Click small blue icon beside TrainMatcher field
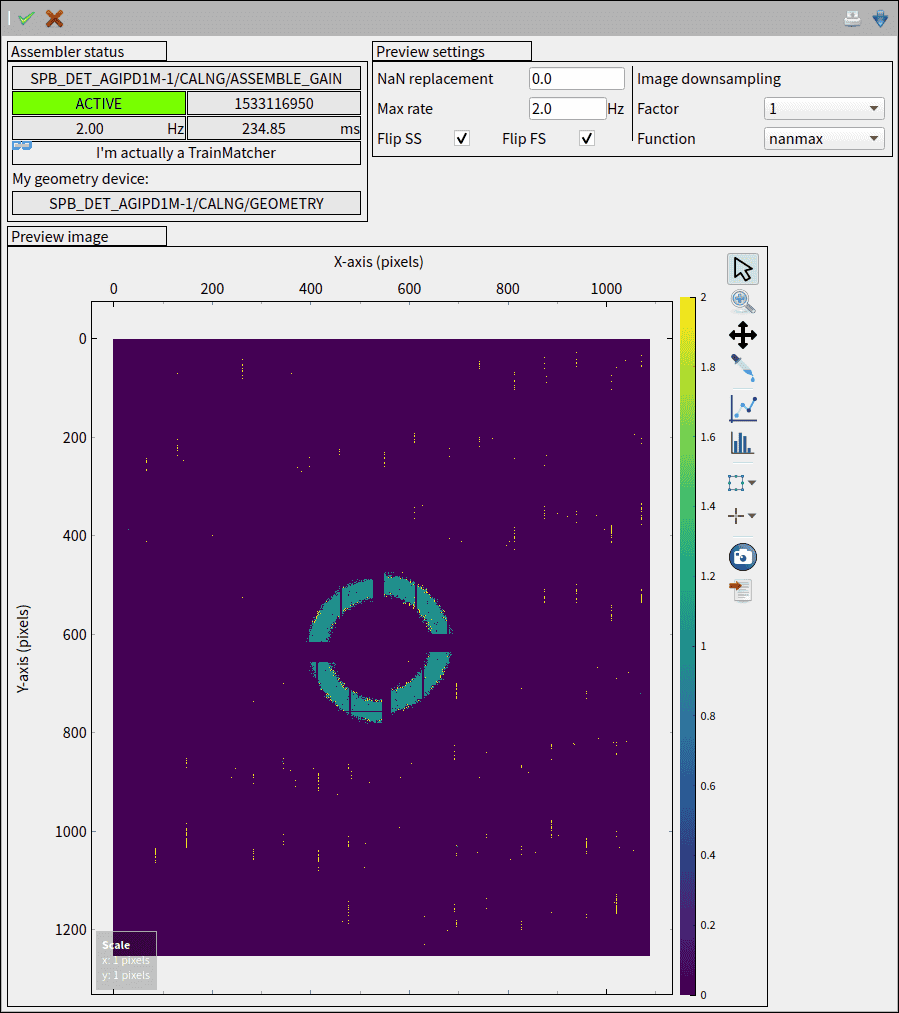Screen dimensions: 899x1013 pyautogui.click(x=22, y=145)
